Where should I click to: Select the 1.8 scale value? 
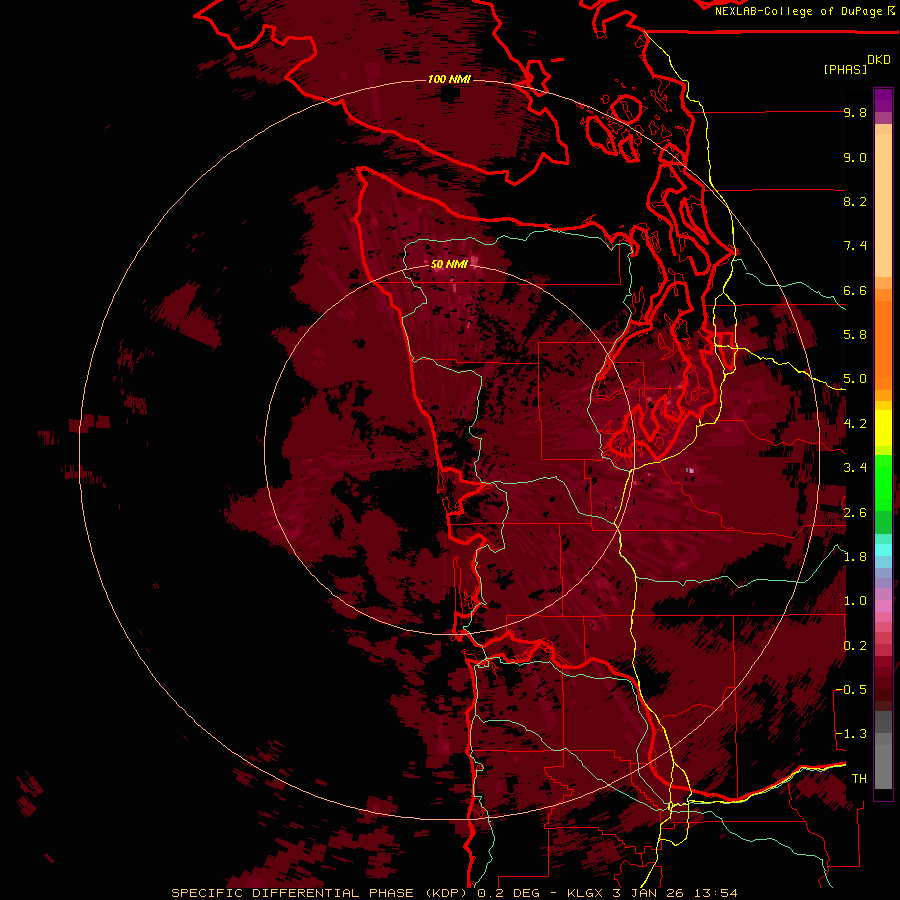[x=855, y=557]
